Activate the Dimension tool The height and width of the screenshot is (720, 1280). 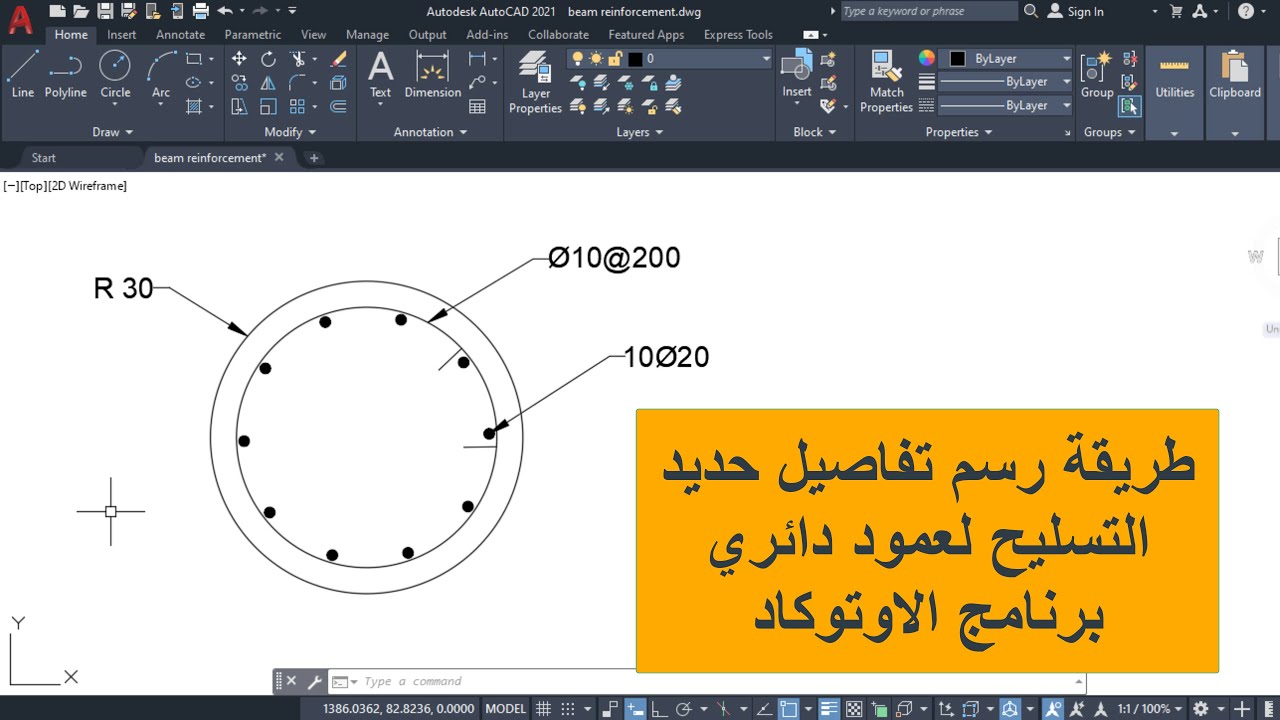[432, 75]
